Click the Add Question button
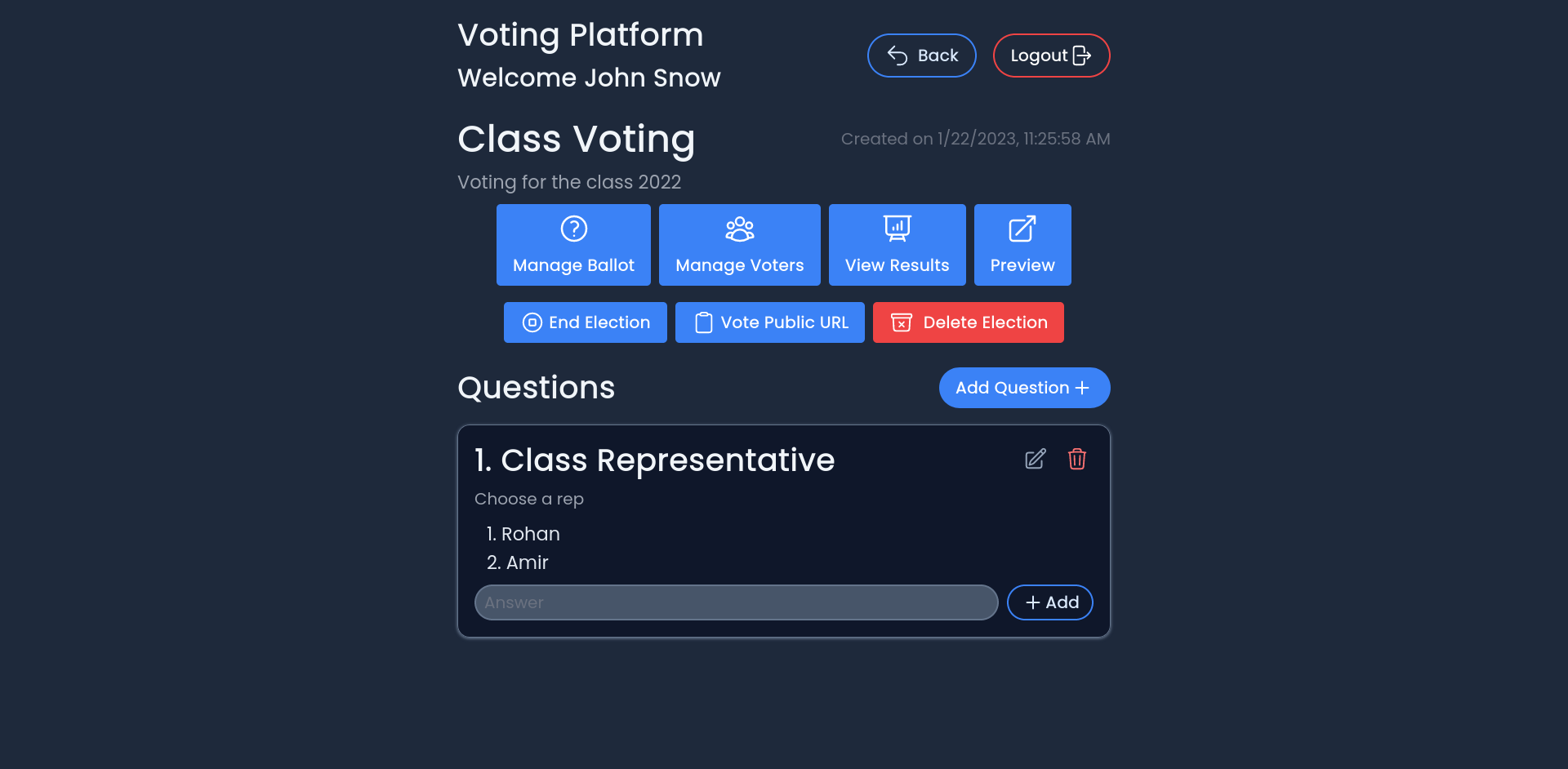This screenshot has height=769, width=1568. (x=1024, y=388)
